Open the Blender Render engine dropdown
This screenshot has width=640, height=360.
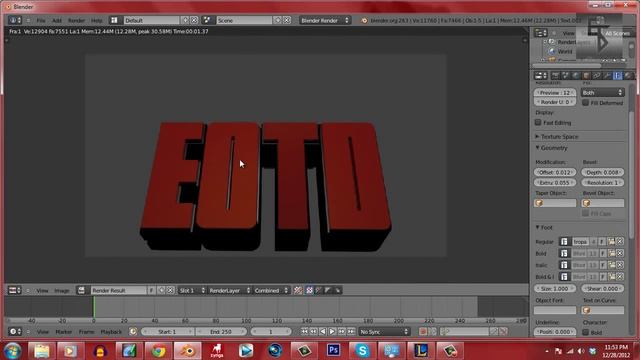click(324, 20)
